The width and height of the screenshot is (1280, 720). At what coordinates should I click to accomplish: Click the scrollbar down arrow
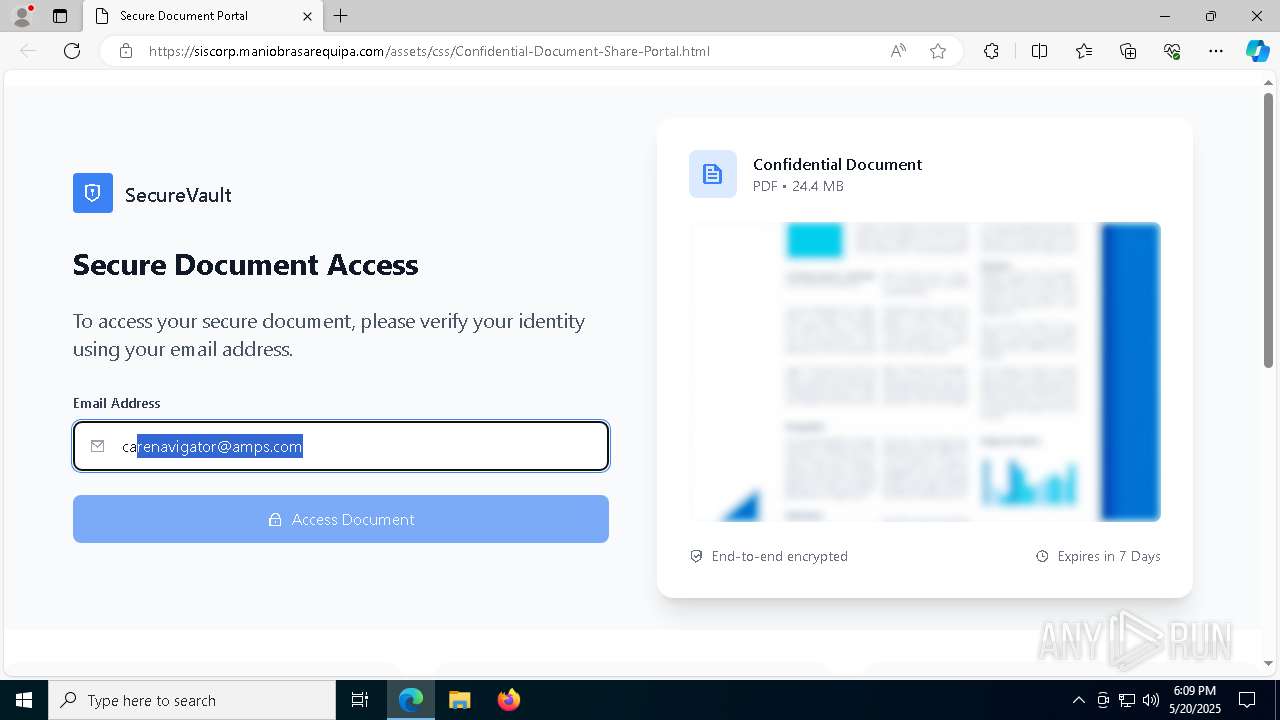tap(1269, 662)
